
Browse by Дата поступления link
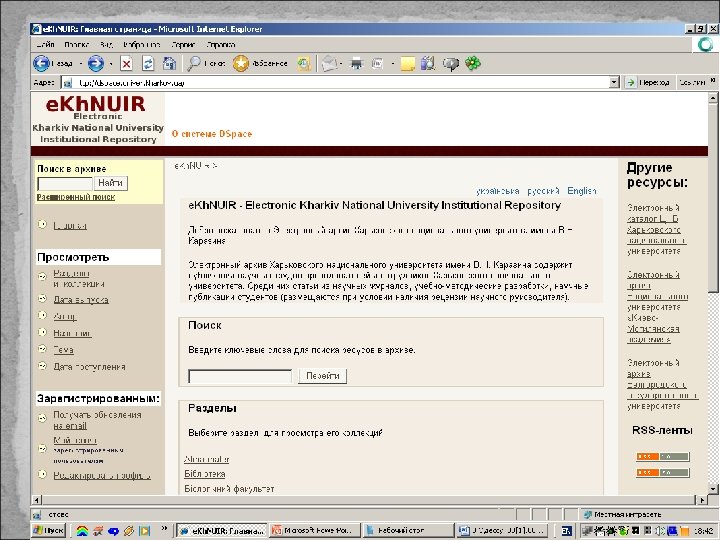[x=90, y=367]
